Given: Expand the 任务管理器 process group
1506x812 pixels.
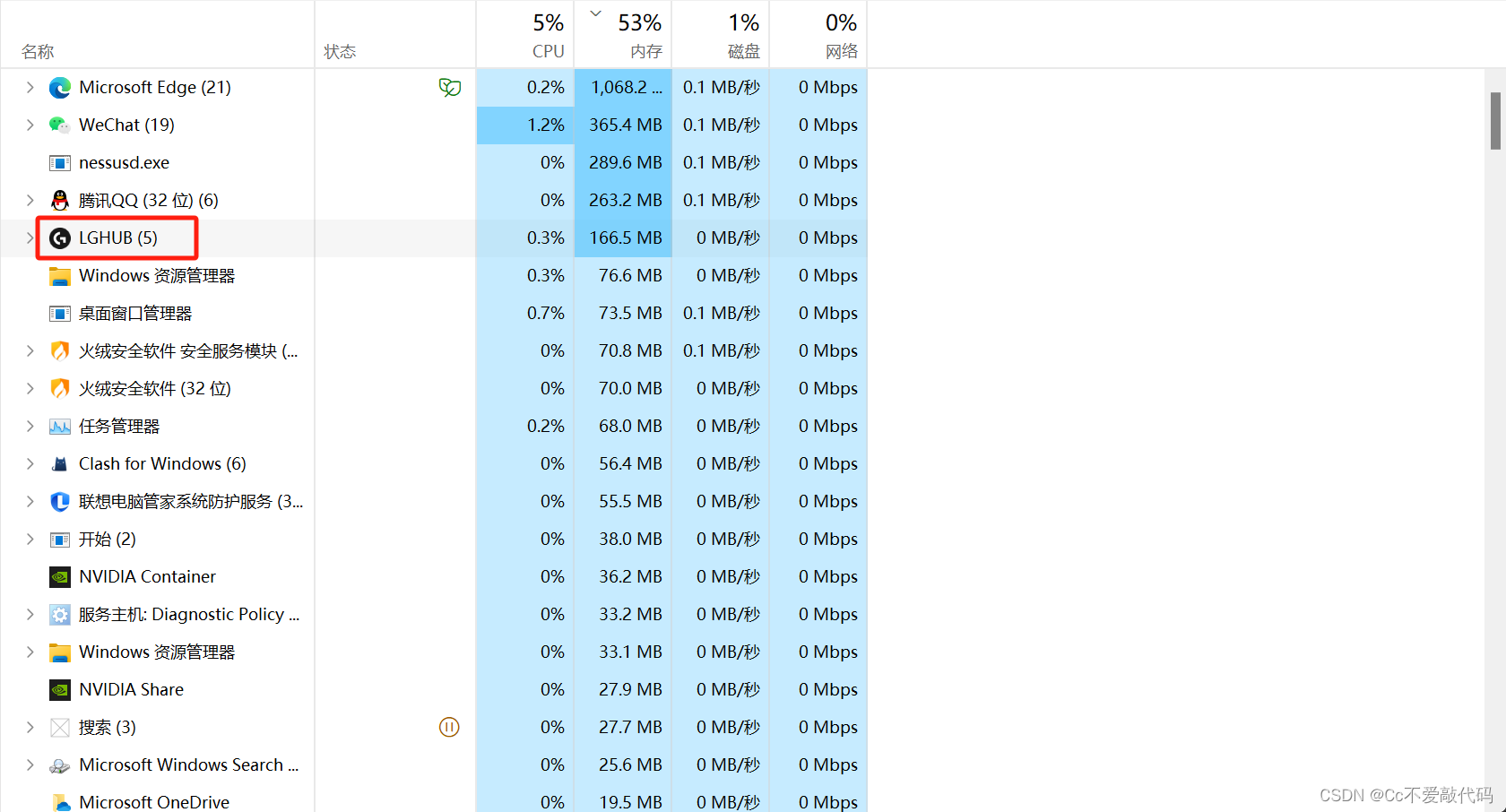Looking at the screenshot, I should click(x=30, y=427).
